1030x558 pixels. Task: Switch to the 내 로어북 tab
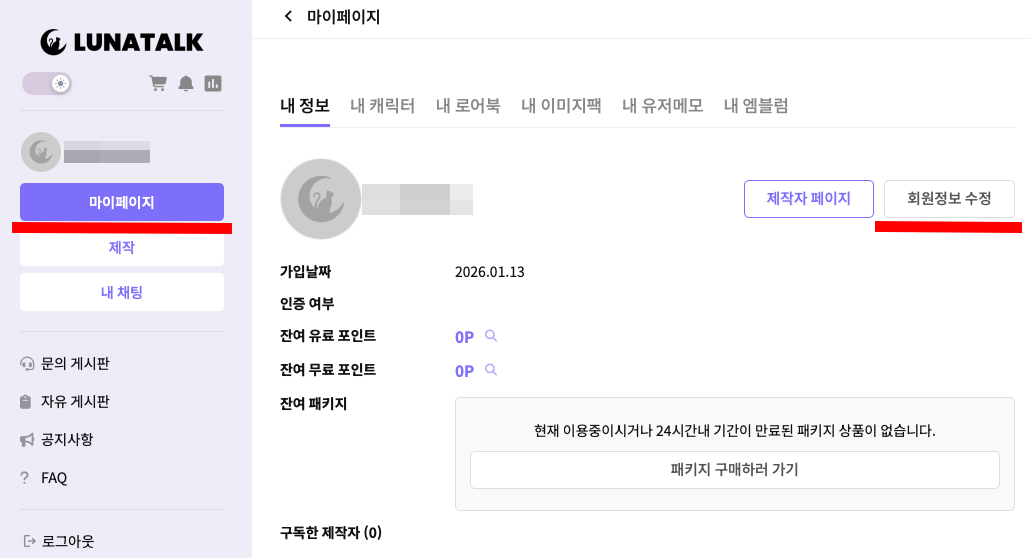(x=468, y=106)
